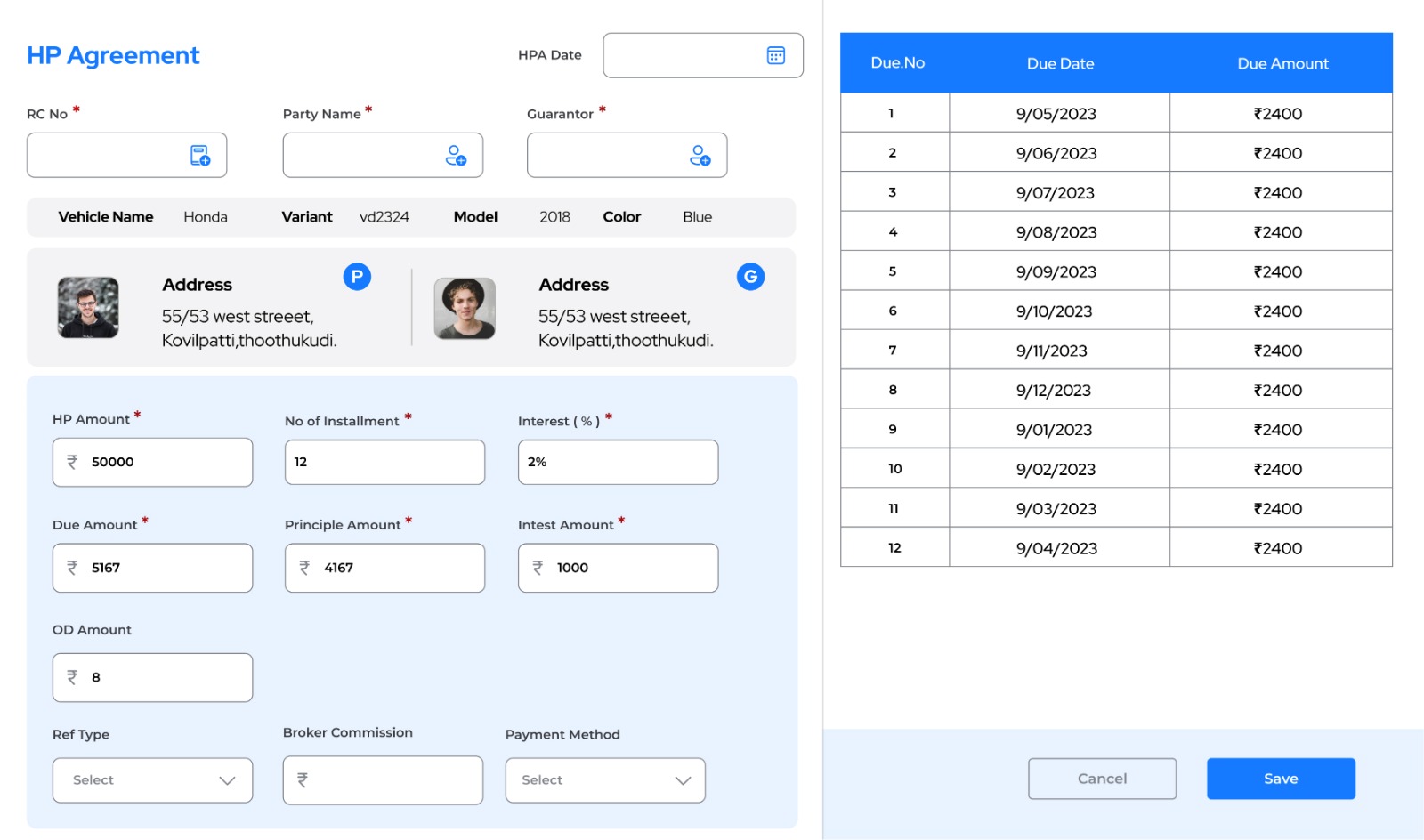Click the RC No document add icon
This screenshot has width=1424, height=840.
click(200, 156)
